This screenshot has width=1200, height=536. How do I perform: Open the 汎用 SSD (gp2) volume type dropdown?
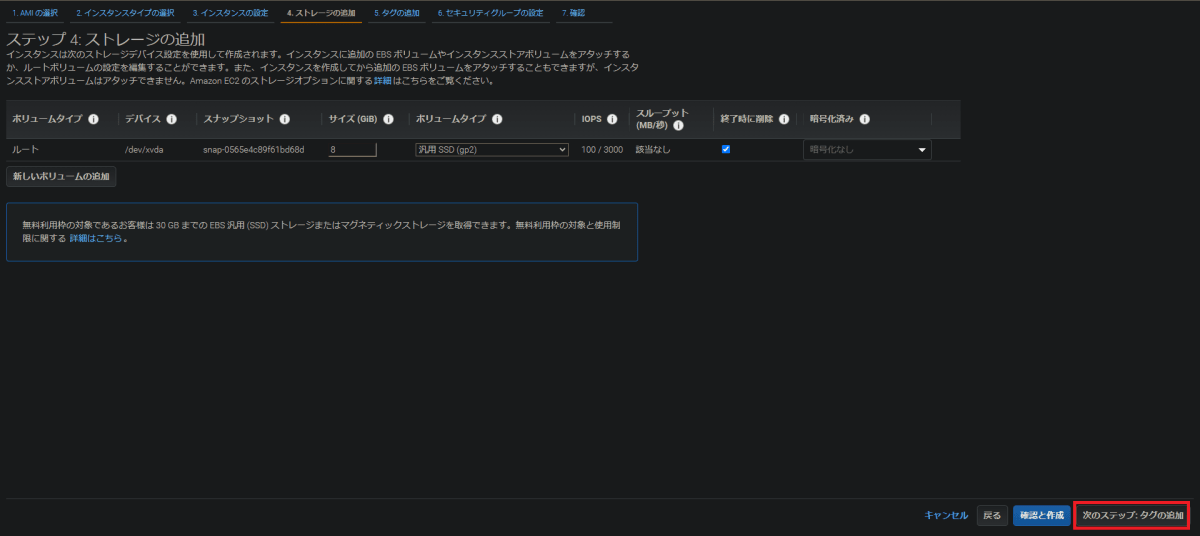coord(492,149)
